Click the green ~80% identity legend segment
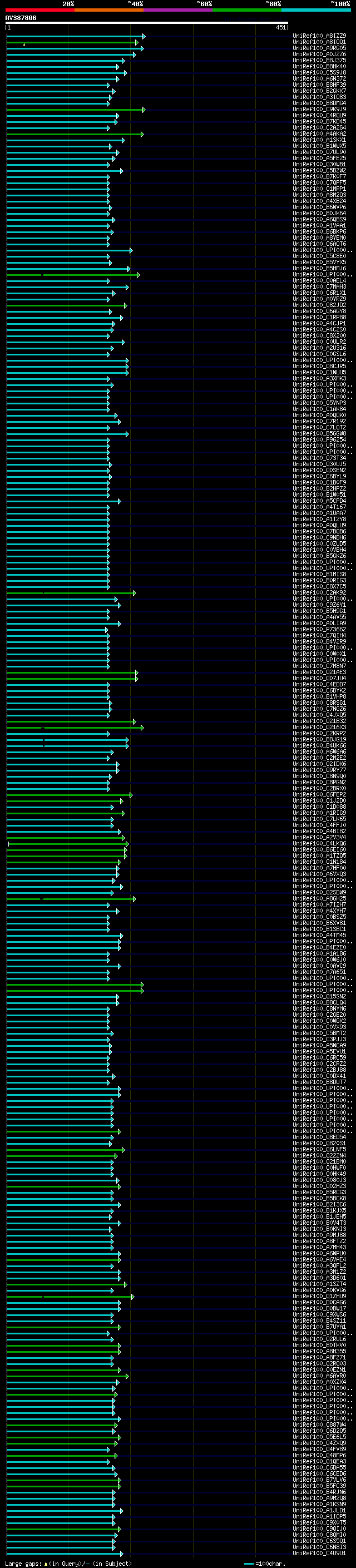 [x=247, y=10]
